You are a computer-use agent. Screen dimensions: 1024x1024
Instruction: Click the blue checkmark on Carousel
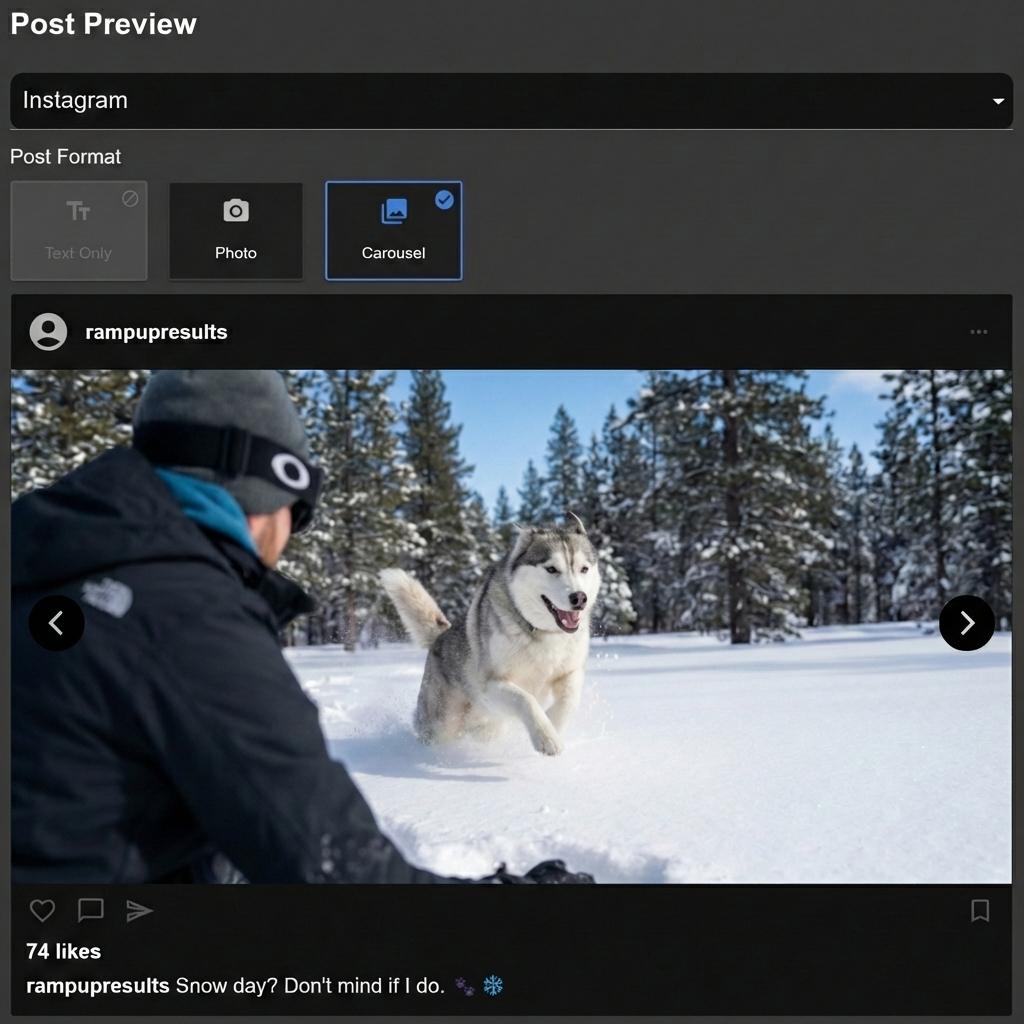point(444,198)
